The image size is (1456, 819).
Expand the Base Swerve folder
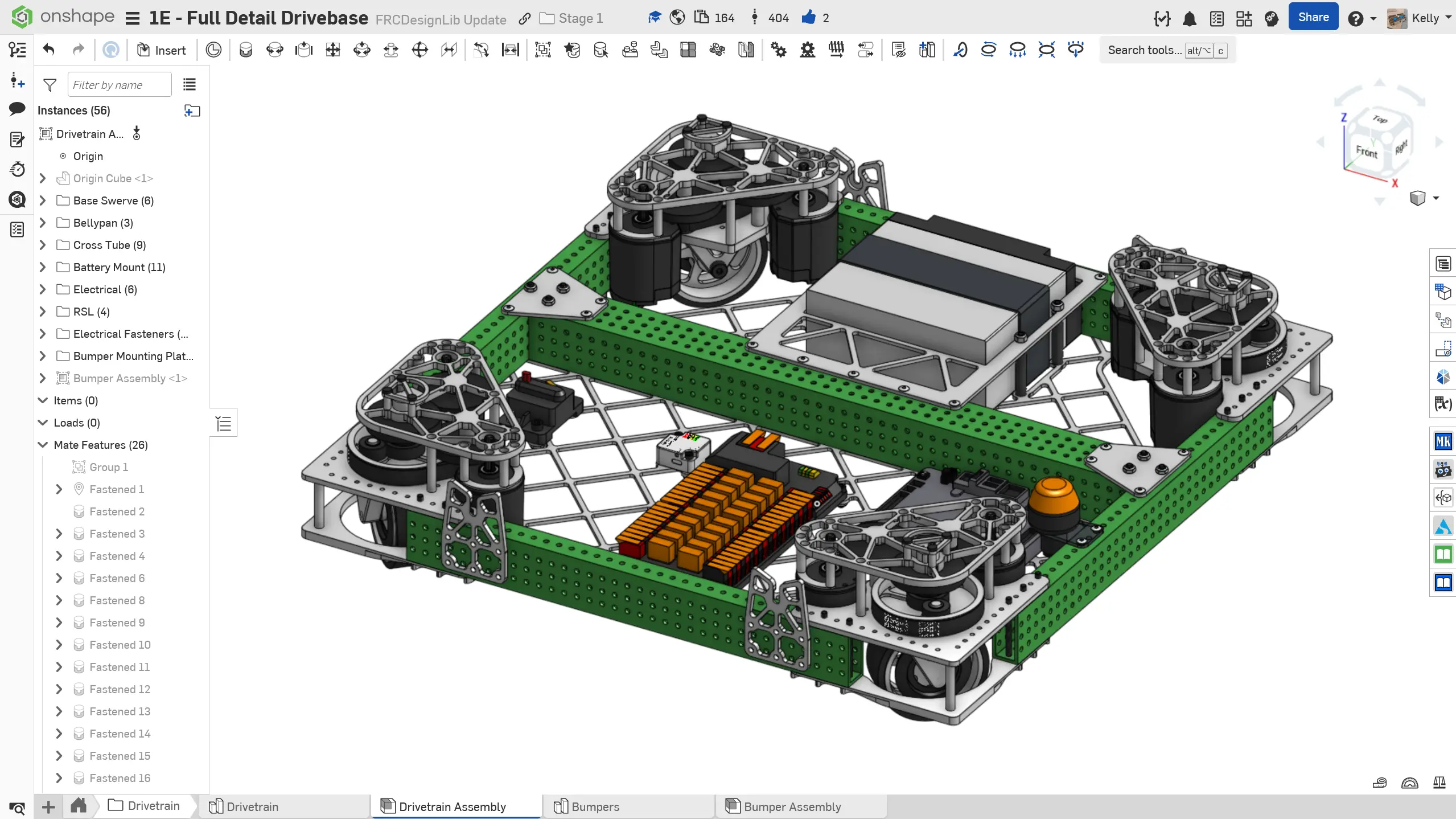[x=43, y=200]
